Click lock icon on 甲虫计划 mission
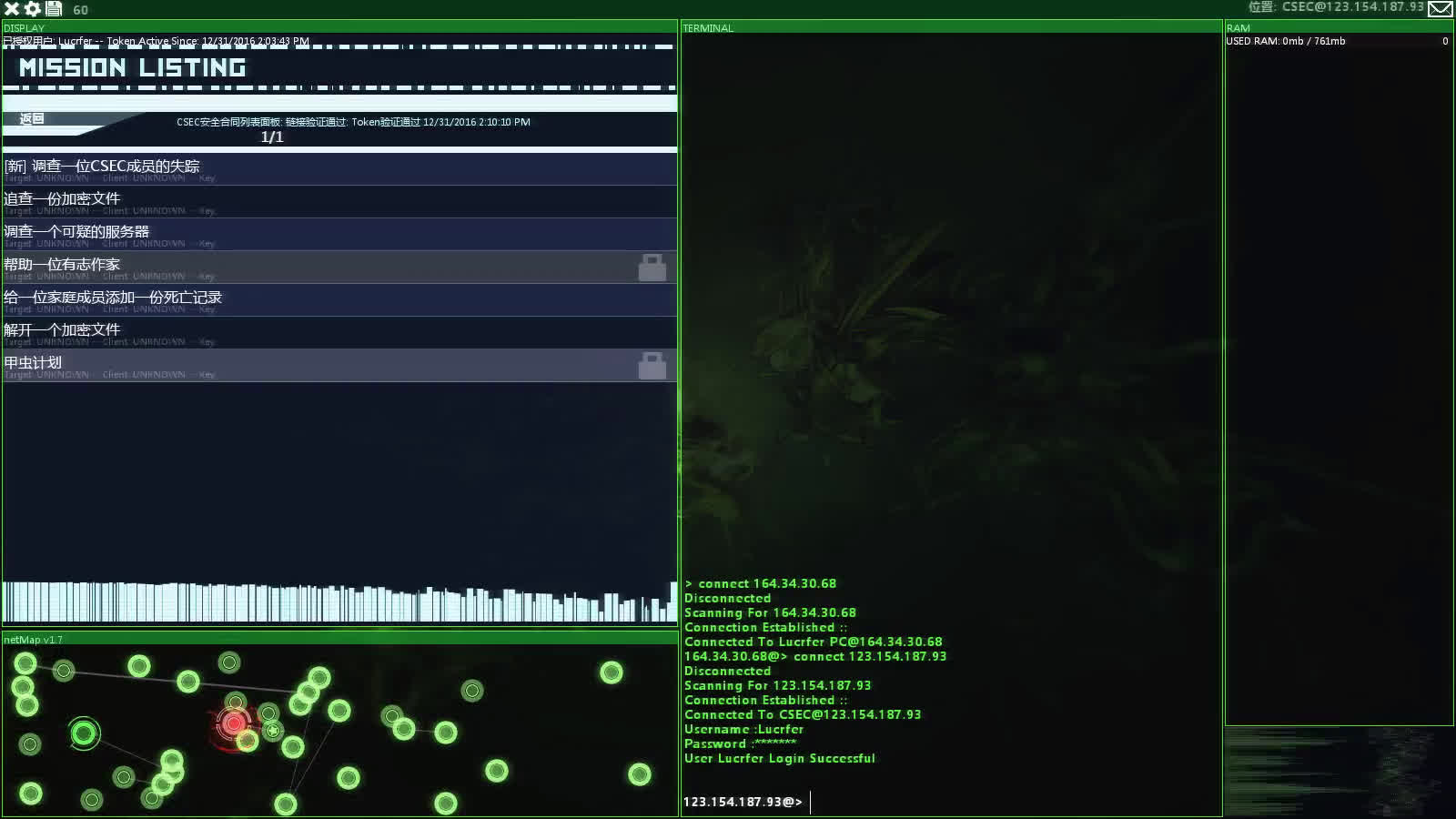This screenshot has height=819, width=1456. click(652, 366)
